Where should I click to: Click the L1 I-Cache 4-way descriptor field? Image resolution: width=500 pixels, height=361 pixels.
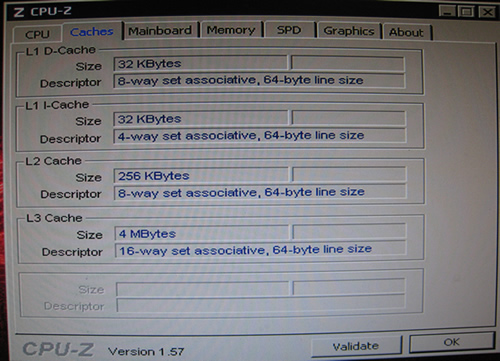pyautogui.click(x=260, y=135)
